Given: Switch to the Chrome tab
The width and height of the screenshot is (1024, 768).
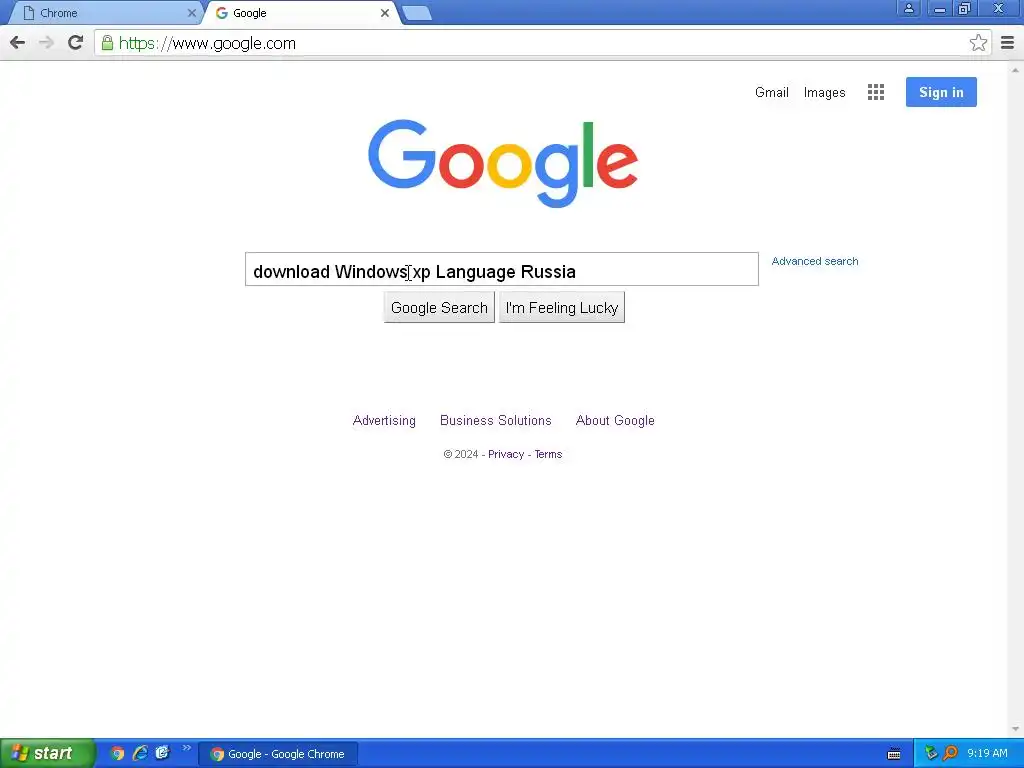Looking at the screenshot, I should point(104,13).
